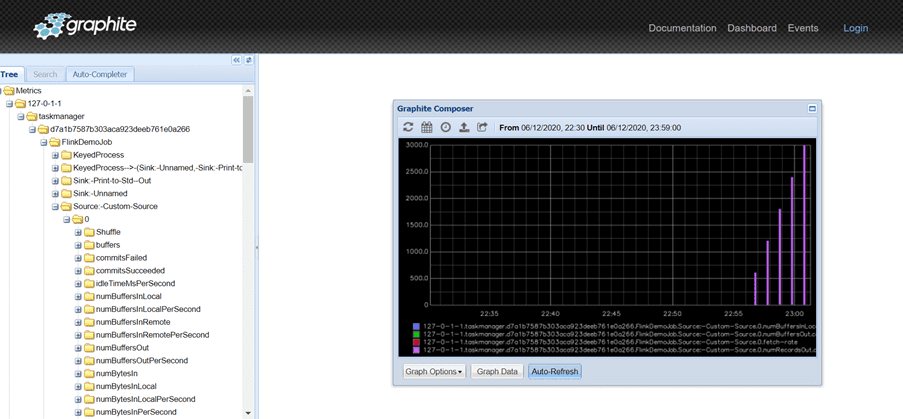The width and height of the screenshot is (903, 419).
Task: Switch to the Tree tab
Action: 9,74
